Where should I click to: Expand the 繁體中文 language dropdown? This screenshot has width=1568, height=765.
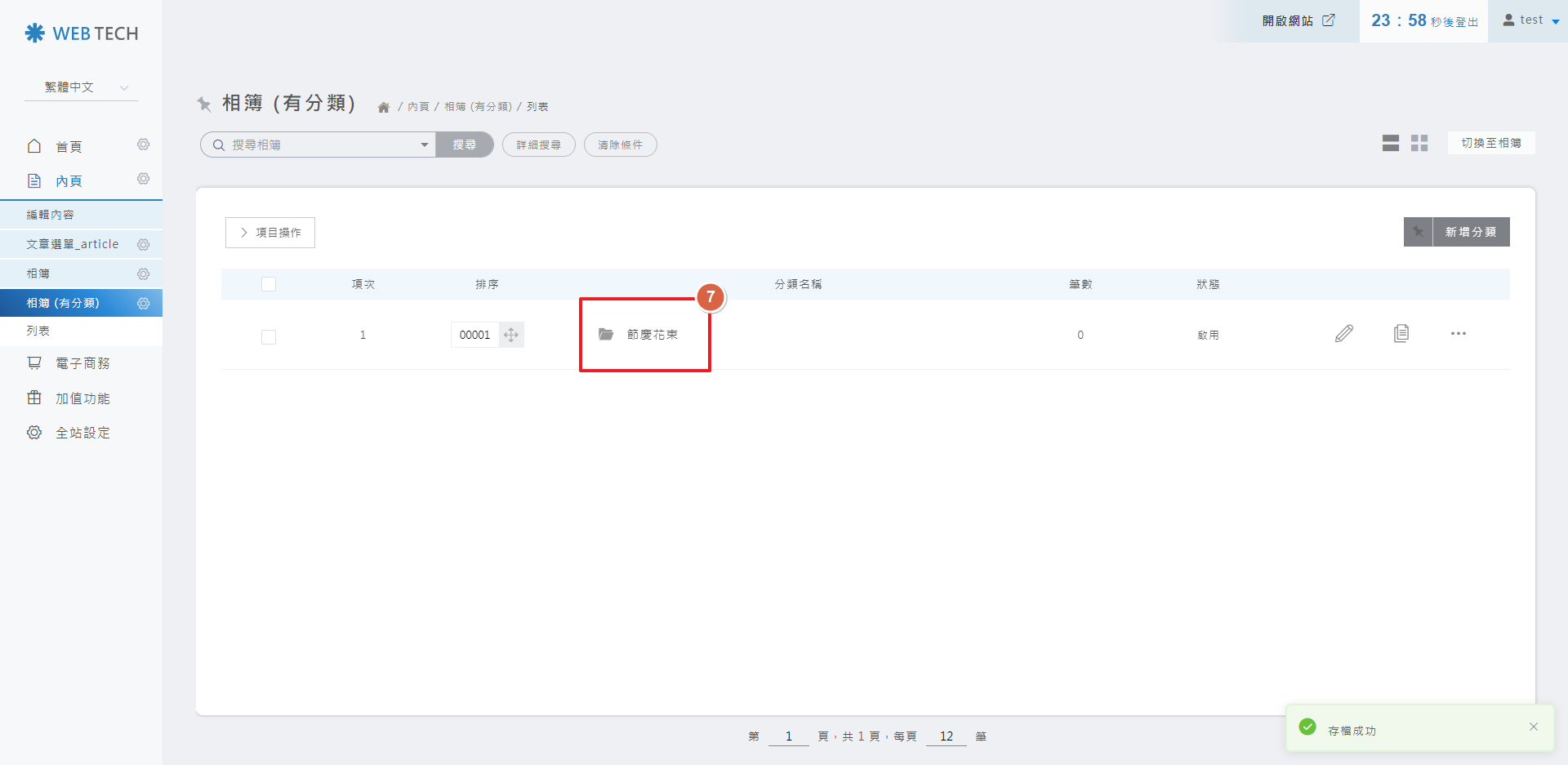pyautogui.click(x=82, y=87)
